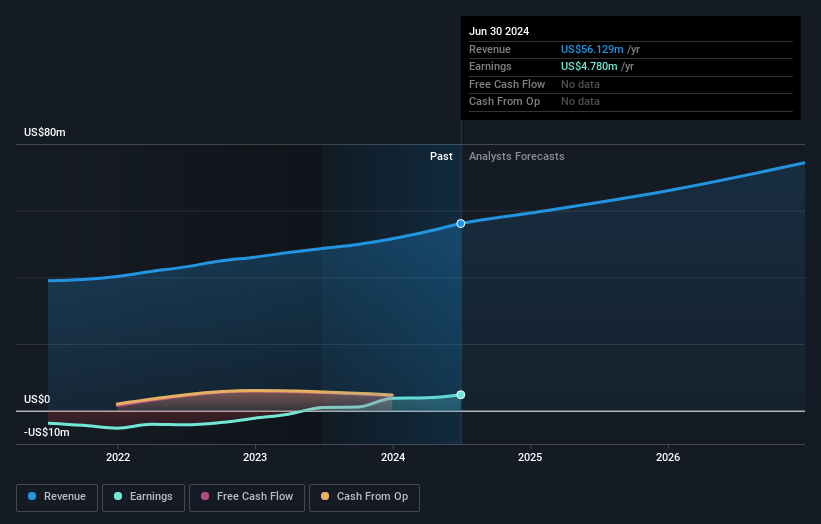821x524 pixels.
Task: Select the revenue data point at Jun 2024
Action: [x=461, y=224]
